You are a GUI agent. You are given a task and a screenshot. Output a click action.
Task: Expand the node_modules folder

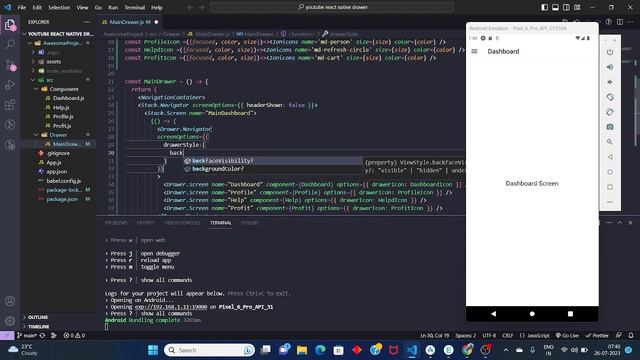click(x=58, y=71)
